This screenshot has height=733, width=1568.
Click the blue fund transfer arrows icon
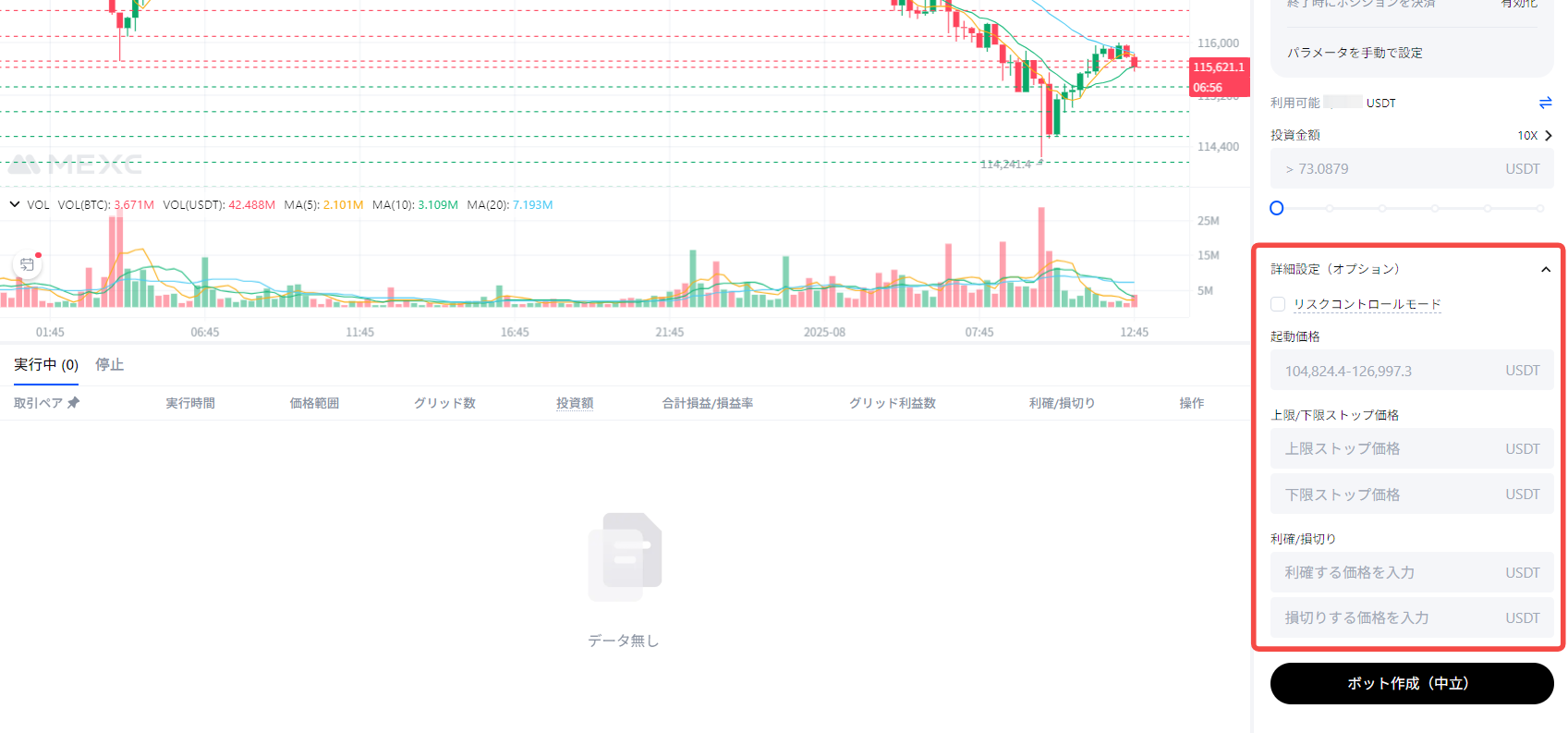[1545, 103]
